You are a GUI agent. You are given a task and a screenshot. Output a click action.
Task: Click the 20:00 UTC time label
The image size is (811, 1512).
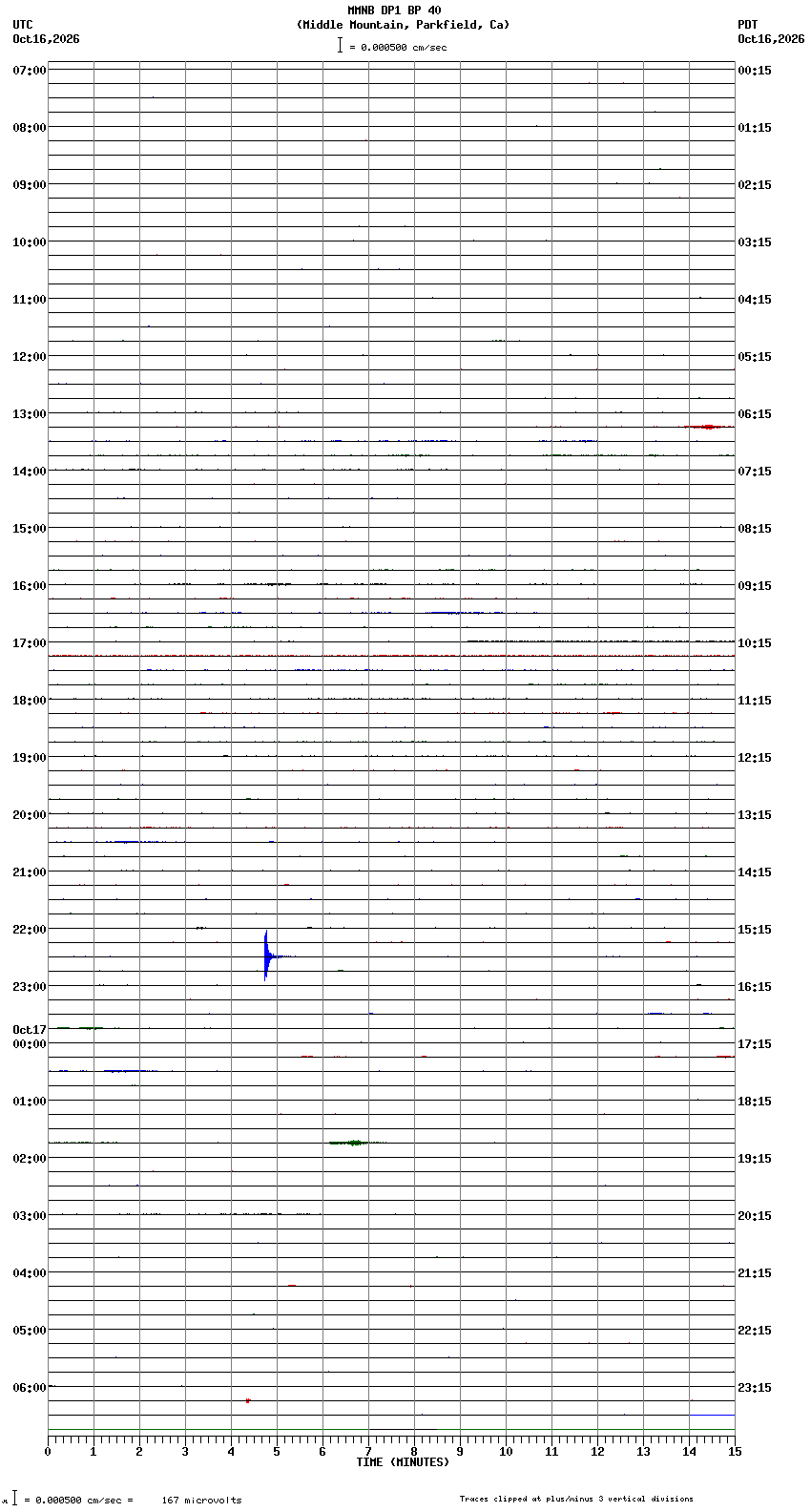click(30, 815)
